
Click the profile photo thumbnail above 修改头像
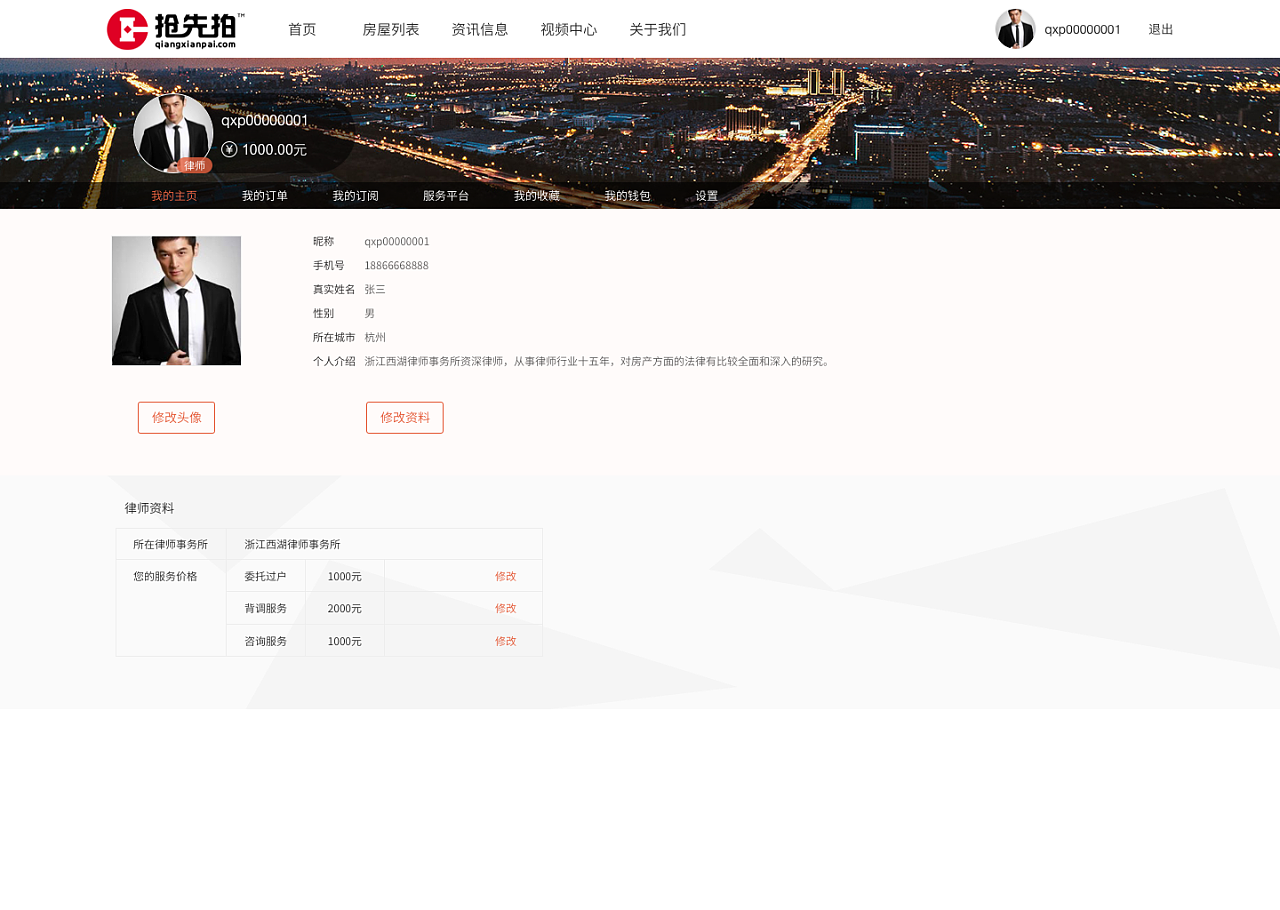(176, 300)
